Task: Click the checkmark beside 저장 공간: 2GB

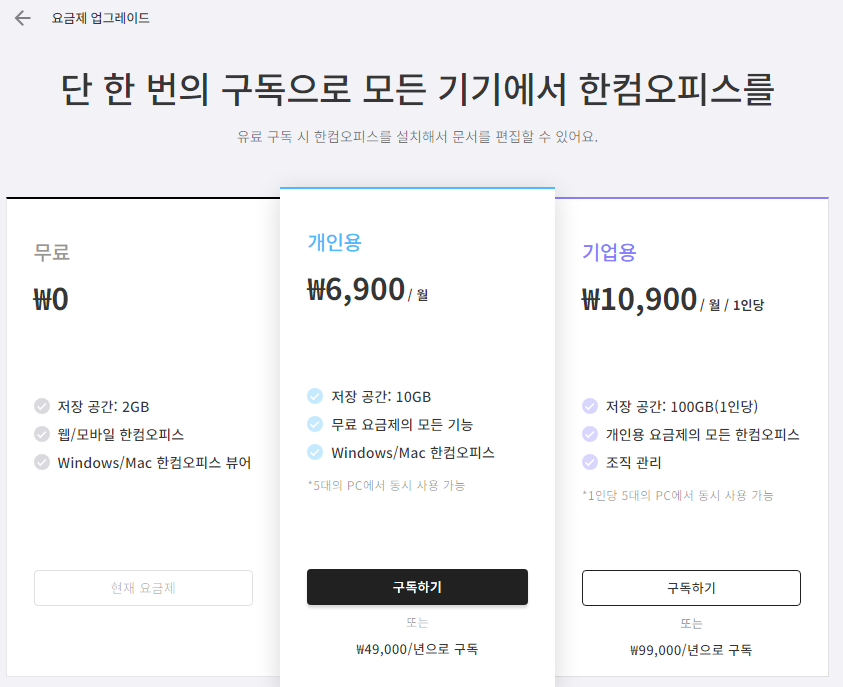Action: [x=40, y=406]
